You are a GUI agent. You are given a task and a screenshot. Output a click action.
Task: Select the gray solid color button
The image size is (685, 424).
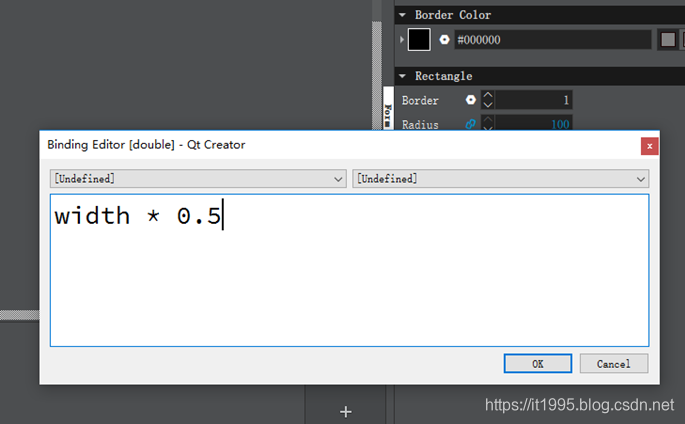click(x=668, y=40)
